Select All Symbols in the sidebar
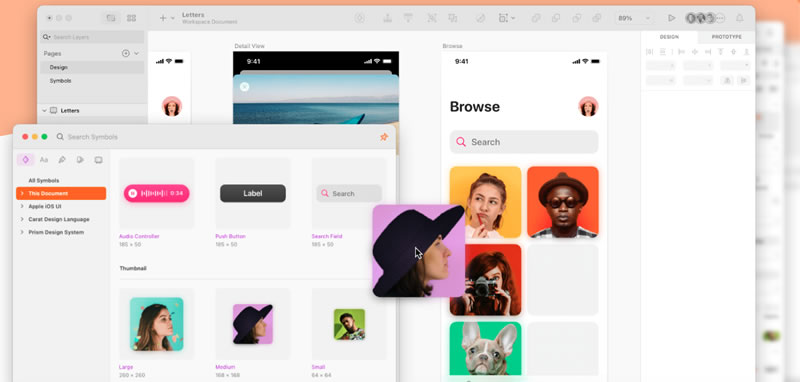The image size is (800, 382). click(44, 180)
